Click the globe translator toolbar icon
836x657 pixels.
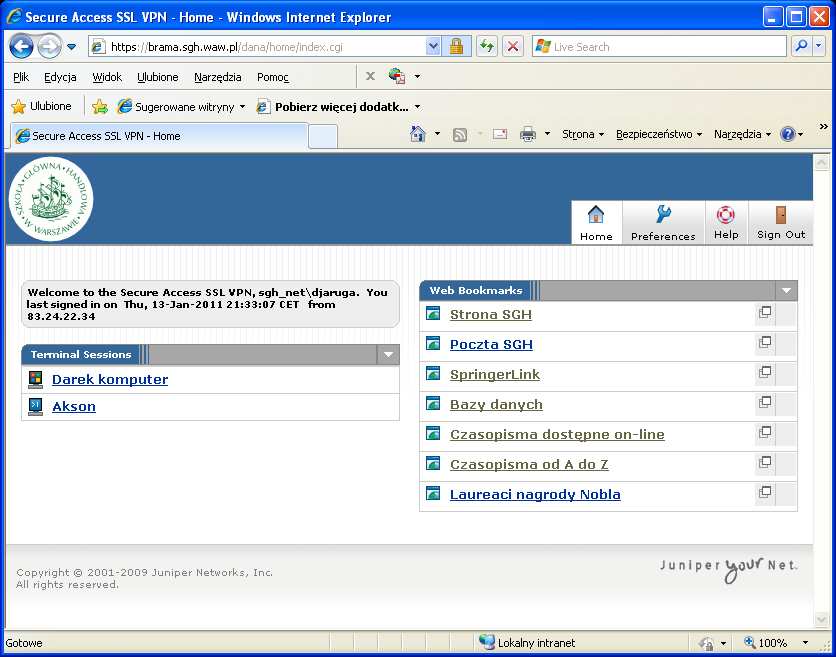pyautogui.click(x=397, y=76)
